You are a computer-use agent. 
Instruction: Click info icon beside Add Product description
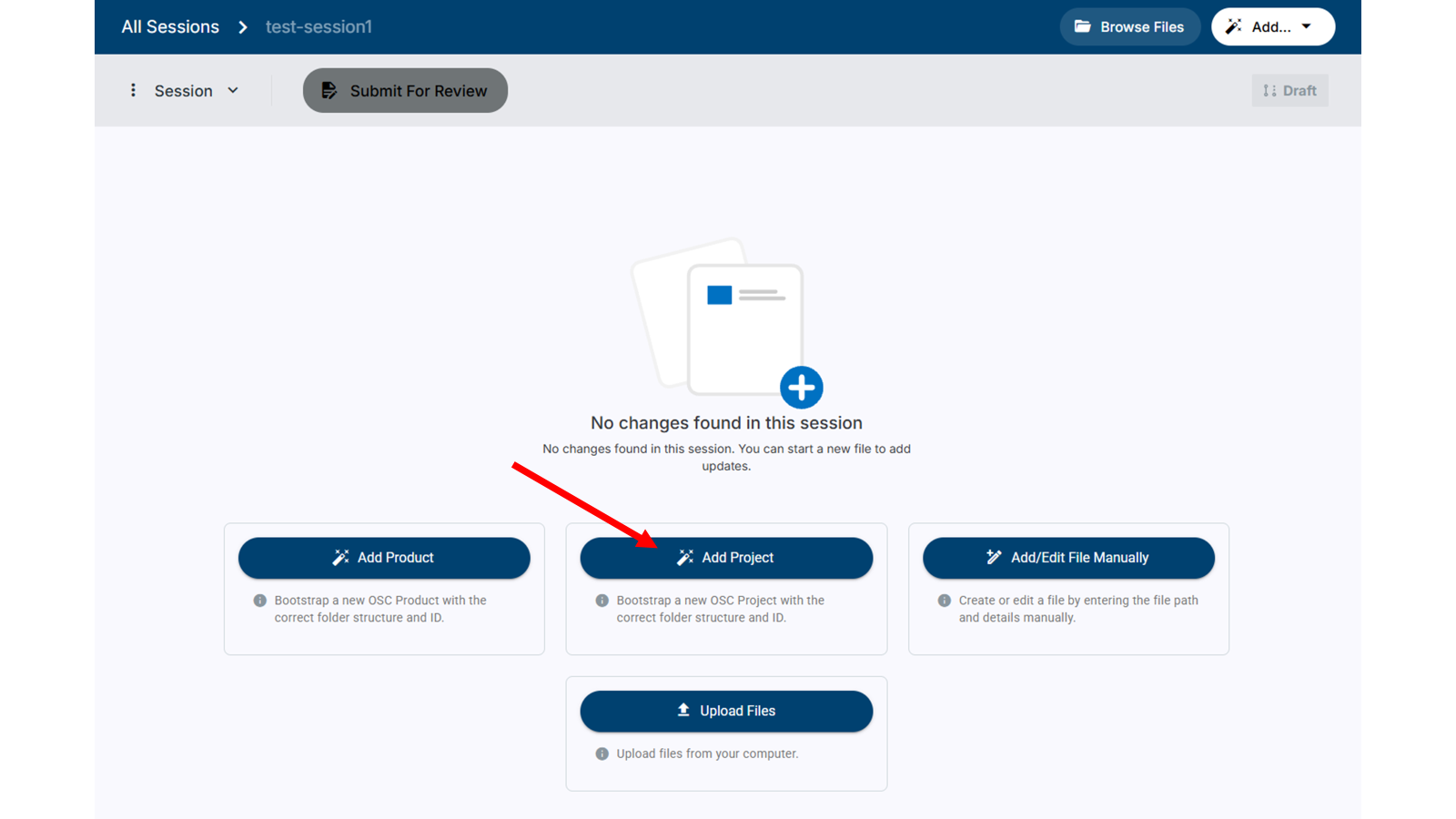(x=260, y=601)
